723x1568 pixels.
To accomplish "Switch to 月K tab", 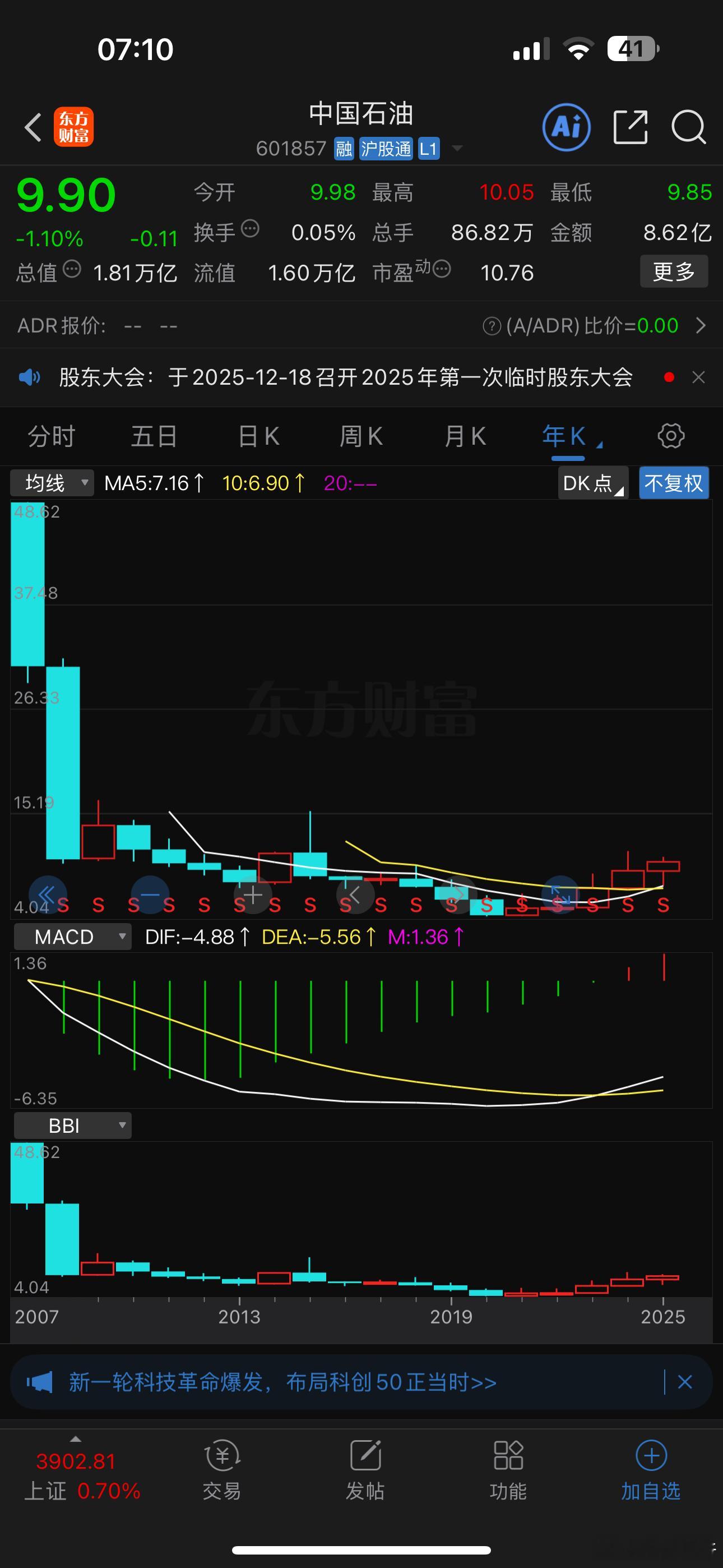I will pos(465,436).
